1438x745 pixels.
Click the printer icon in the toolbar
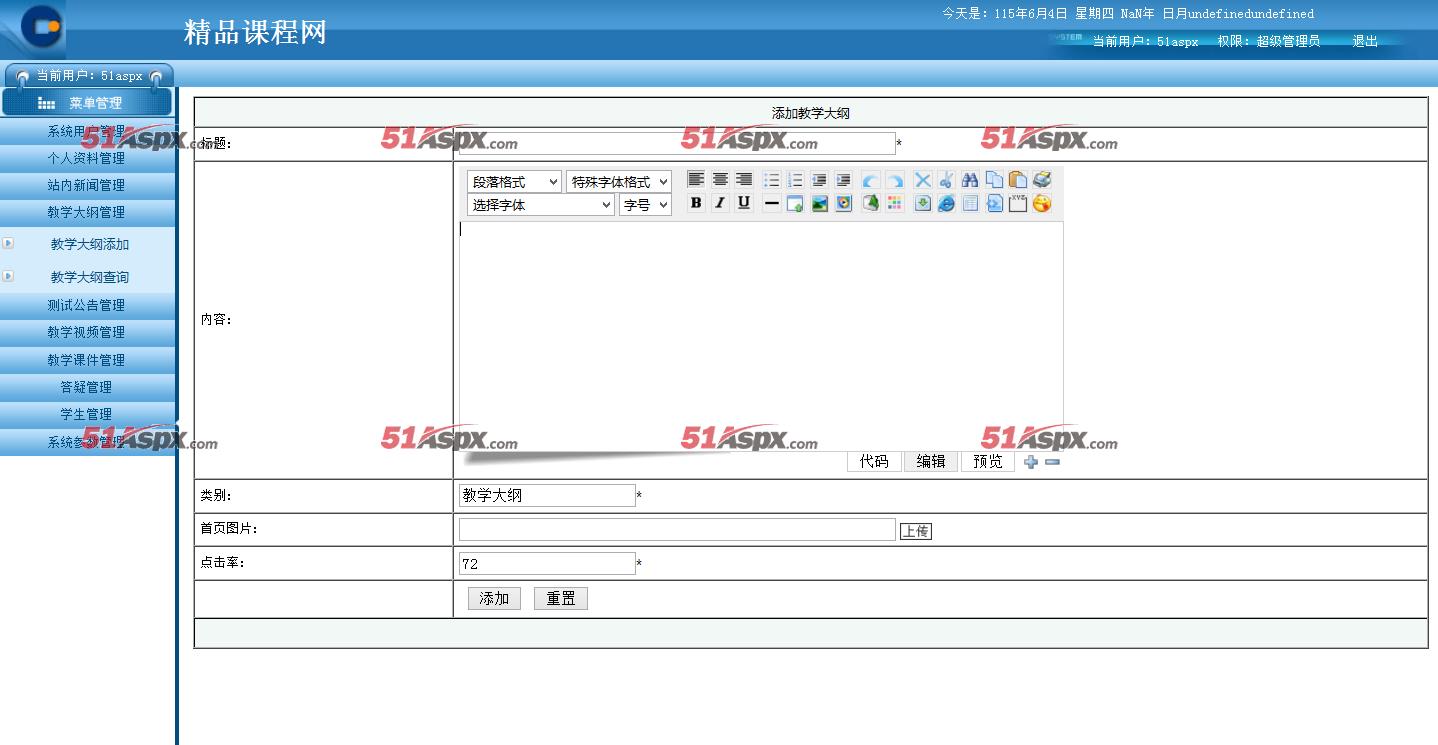1042,180
